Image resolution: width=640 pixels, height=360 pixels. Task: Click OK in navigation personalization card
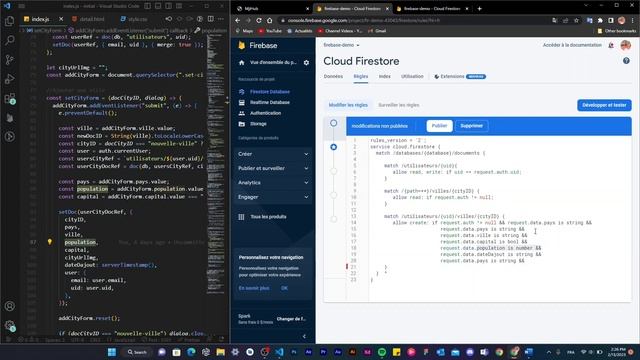click(x=284, y=288)
